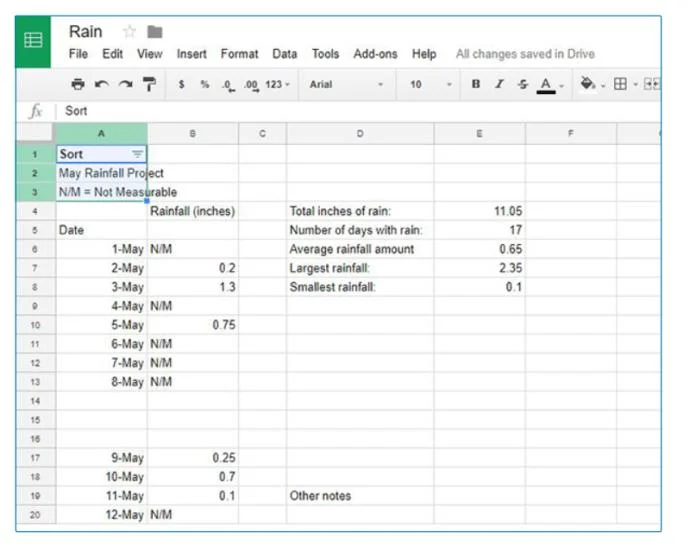
Task: Click the select-all corner box
Action: (x=35, y=133)
